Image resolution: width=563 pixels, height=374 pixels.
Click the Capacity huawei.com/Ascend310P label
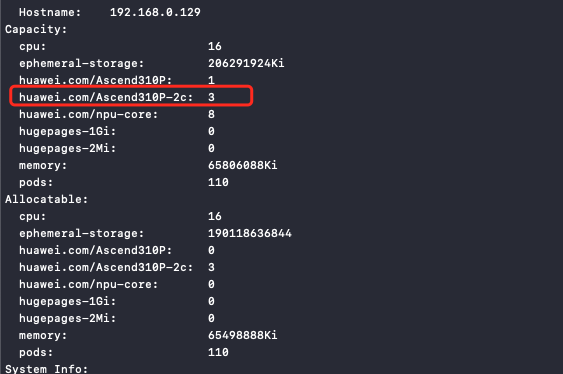tap(96, 80)
